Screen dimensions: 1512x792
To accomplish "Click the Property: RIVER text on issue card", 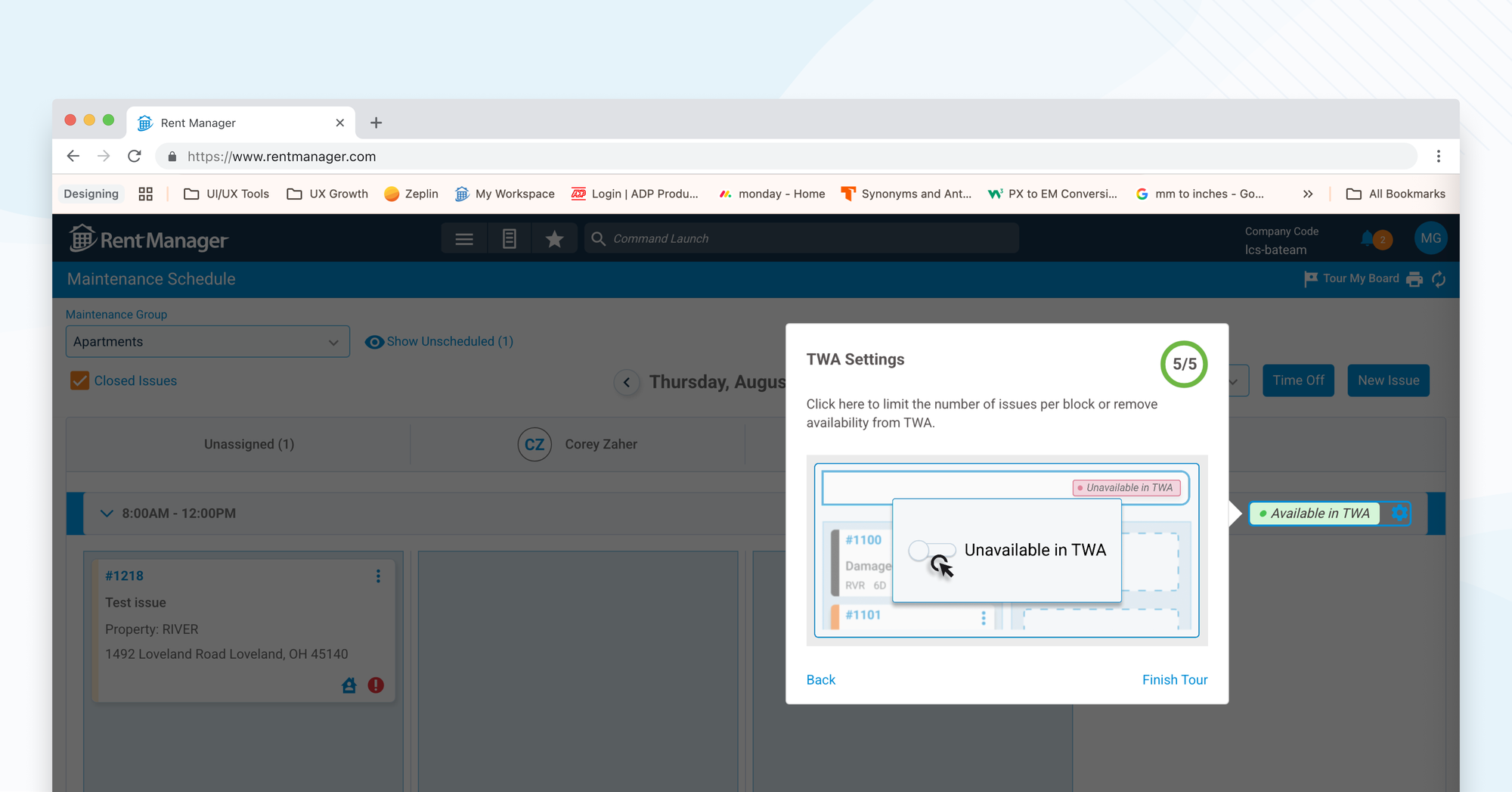I will [x=152, y=629].
